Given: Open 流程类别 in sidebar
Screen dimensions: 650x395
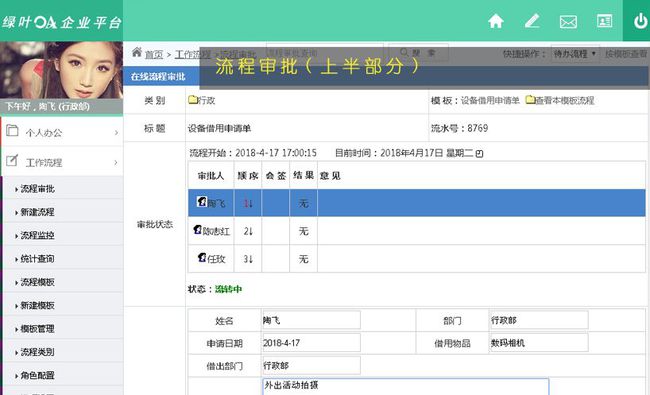Looking at the screenshot, I should (x=37, y=352).
